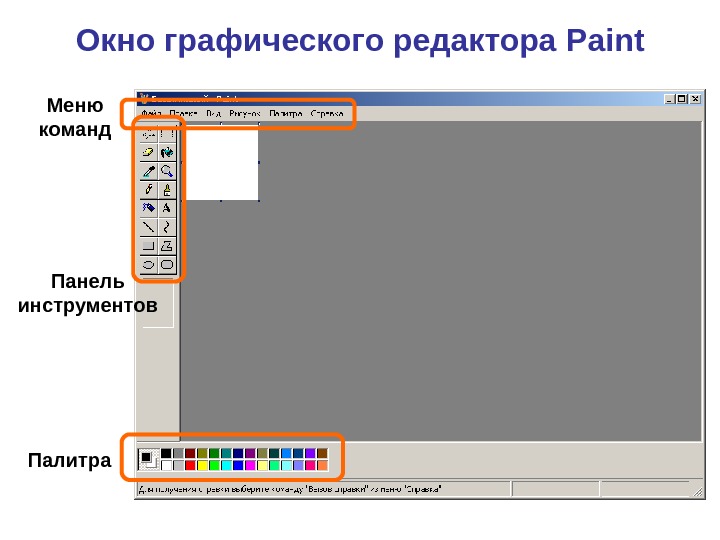The height and width of the screenshot is (540, 720).
Task: Pick the Fill with color bucket tool
Action: 167,152
